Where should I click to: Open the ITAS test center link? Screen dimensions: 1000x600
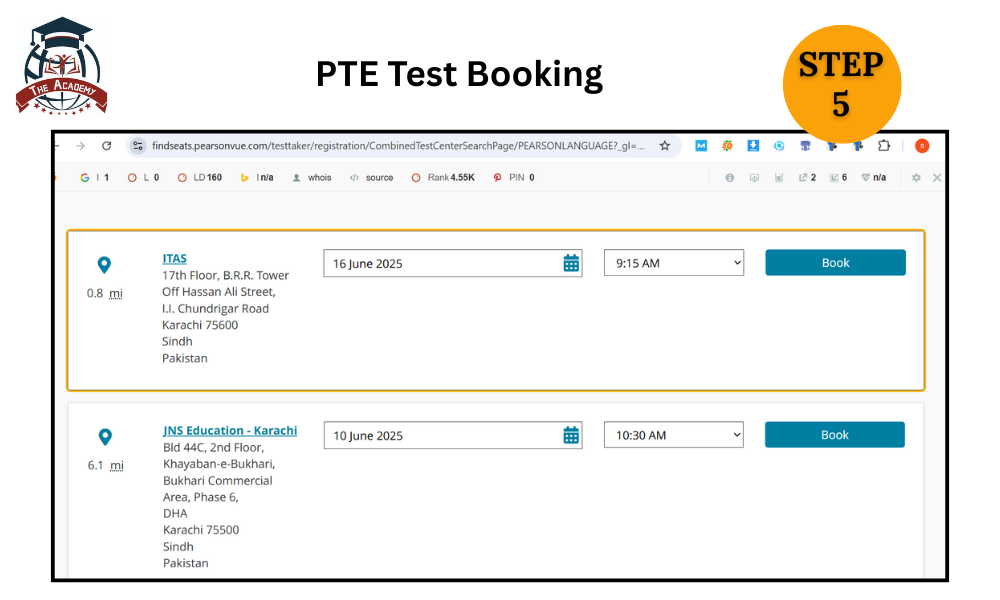coord(174,258)
